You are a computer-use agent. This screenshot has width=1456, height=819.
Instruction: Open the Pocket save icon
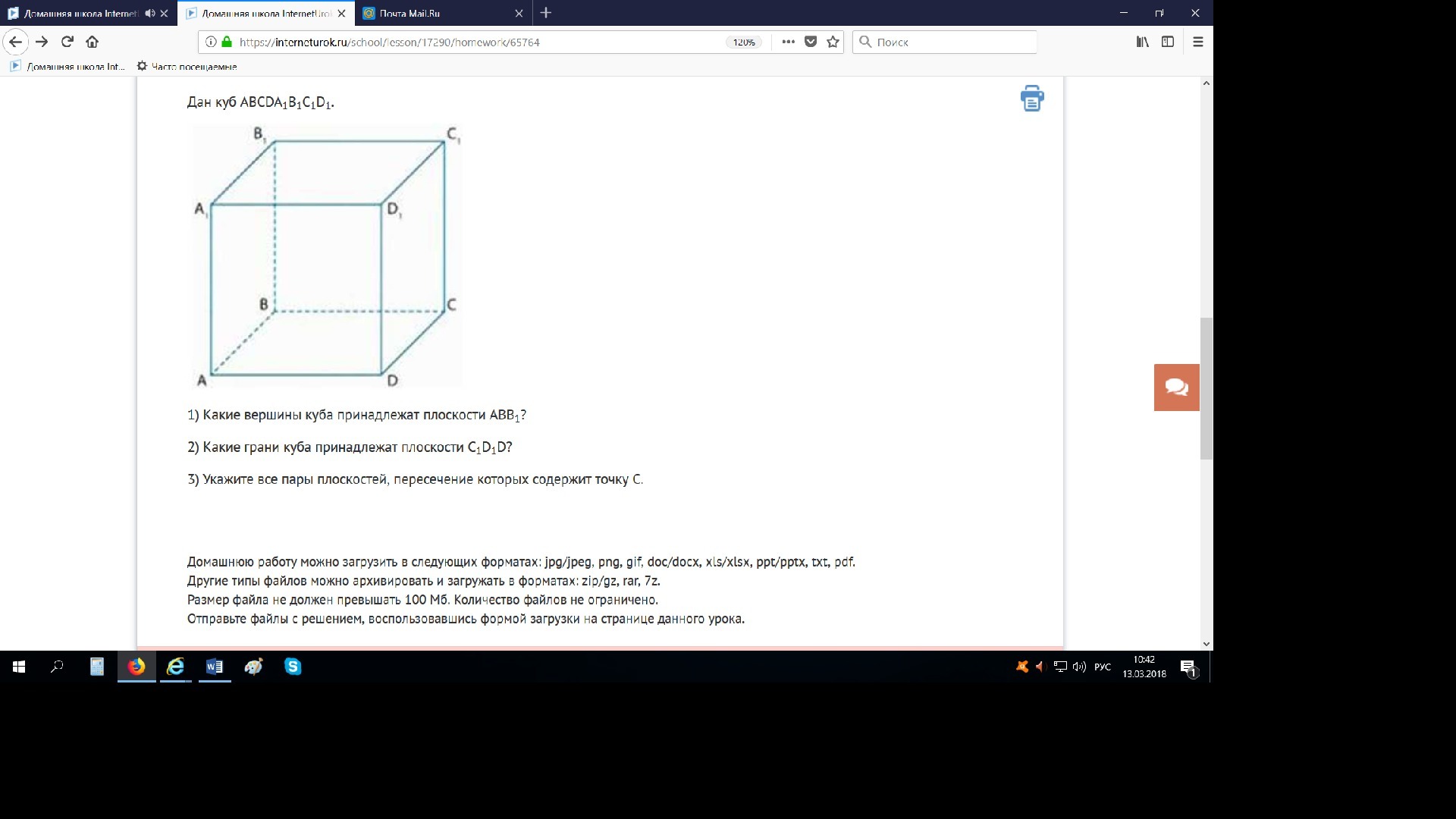click(x=811, y=42)
